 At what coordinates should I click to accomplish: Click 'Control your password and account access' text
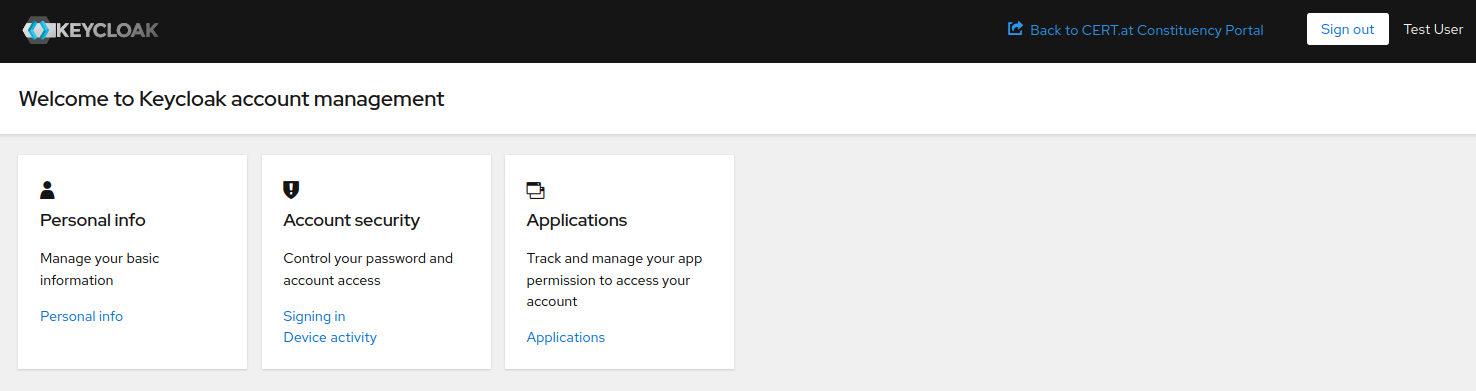[x=368, y=269]
